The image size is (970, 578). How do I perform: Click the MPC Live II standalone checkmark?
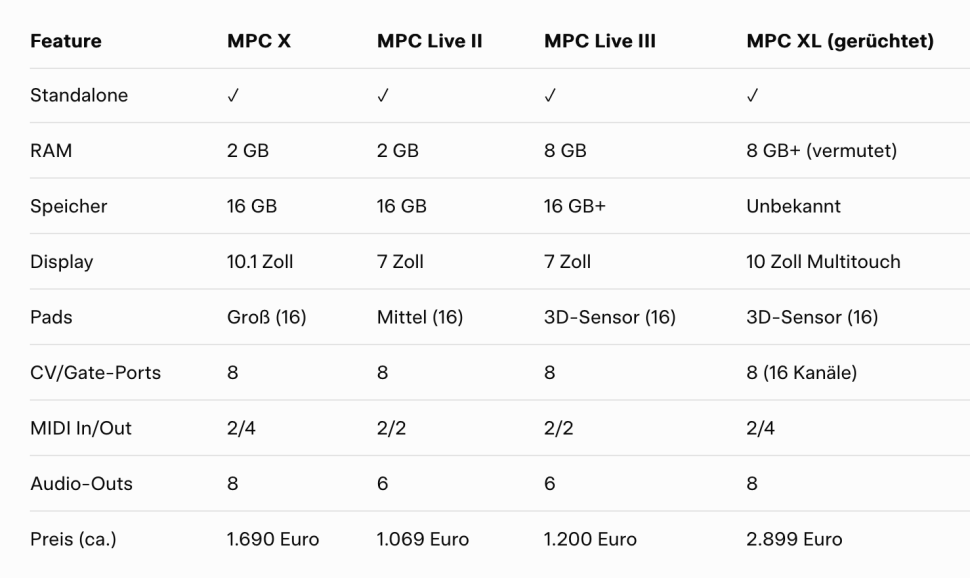[382, 96]
